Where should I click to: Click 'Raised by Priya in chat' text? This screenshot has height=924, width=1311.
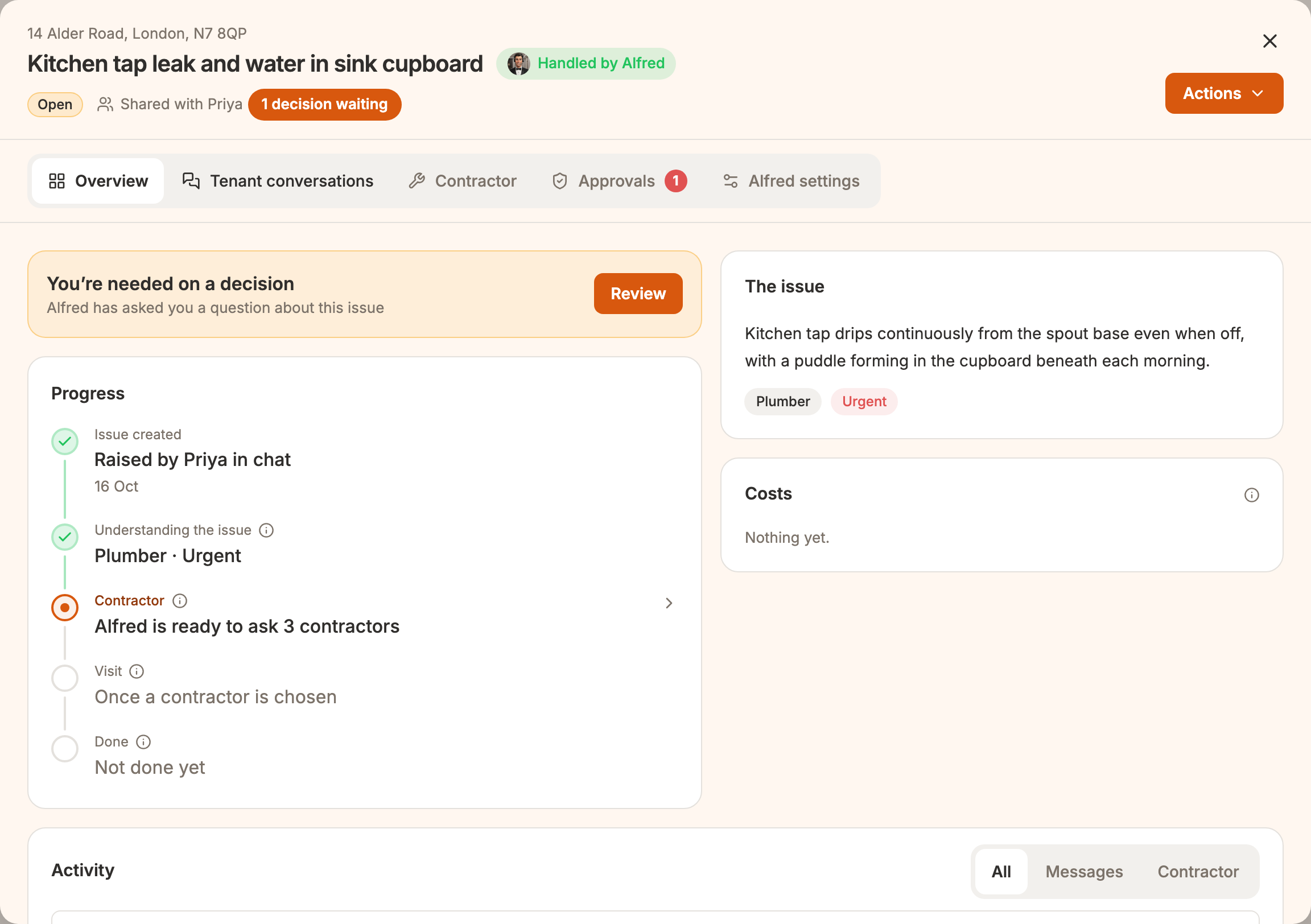coord(192,460)
